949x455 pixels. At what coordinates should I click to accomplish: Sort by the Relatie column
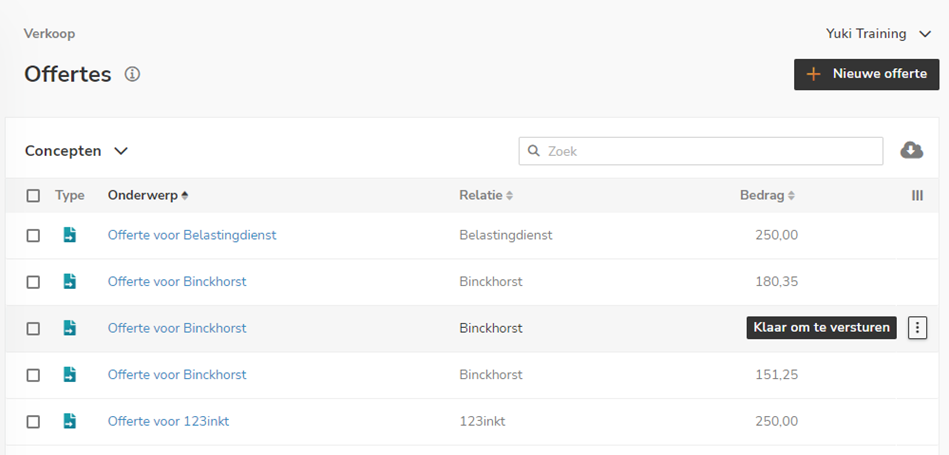click(486, 196)
